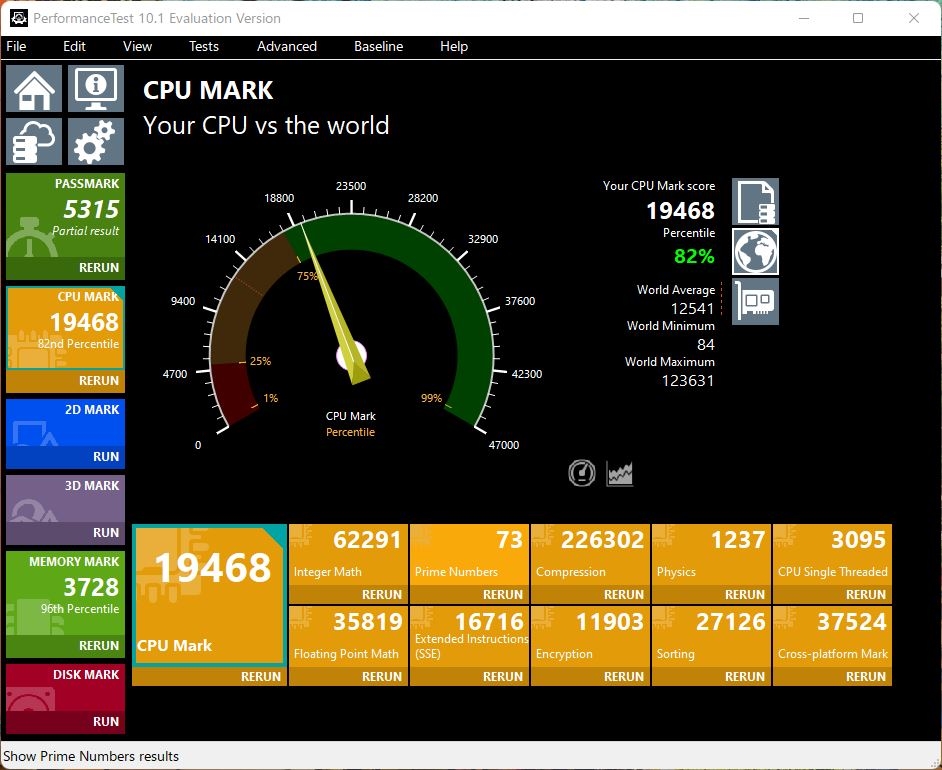Run the 3D Mark test
942x770 pixels.
(x=65, y=533)
